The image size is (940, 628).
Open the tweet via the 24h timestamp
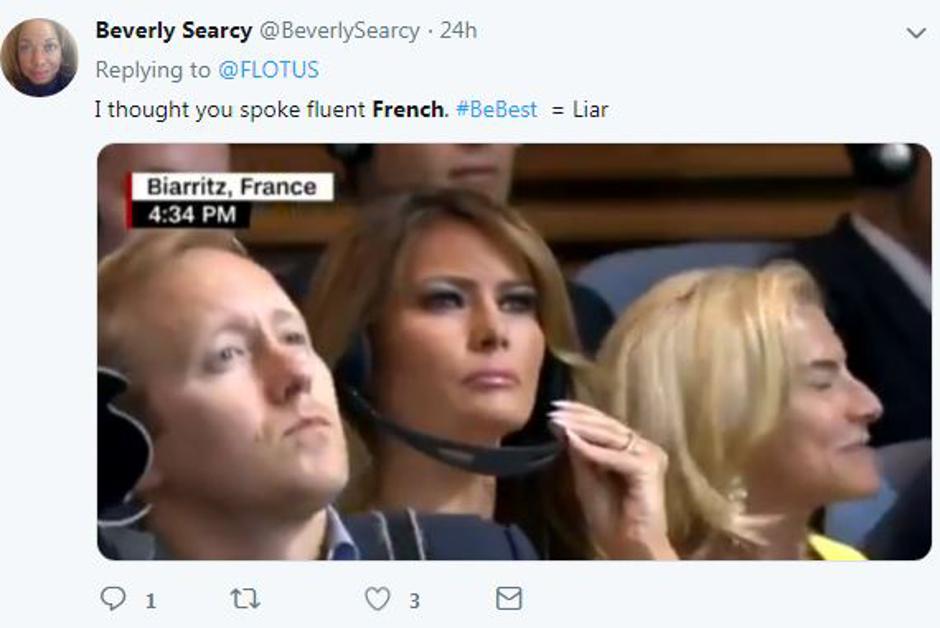pos(455,30)
